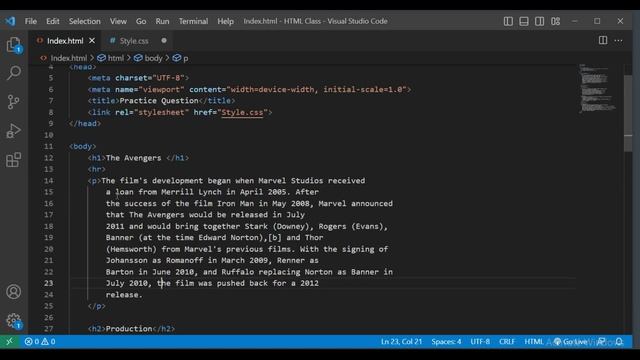Click the closing </head> tag
The image size is (640, 360).
click(x=85, y=124)
